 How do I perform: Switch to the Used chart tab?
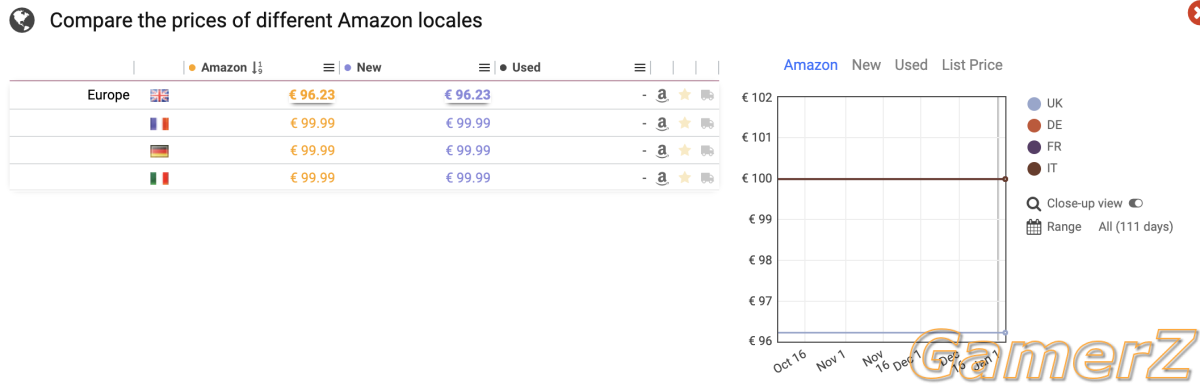(911, 65)
